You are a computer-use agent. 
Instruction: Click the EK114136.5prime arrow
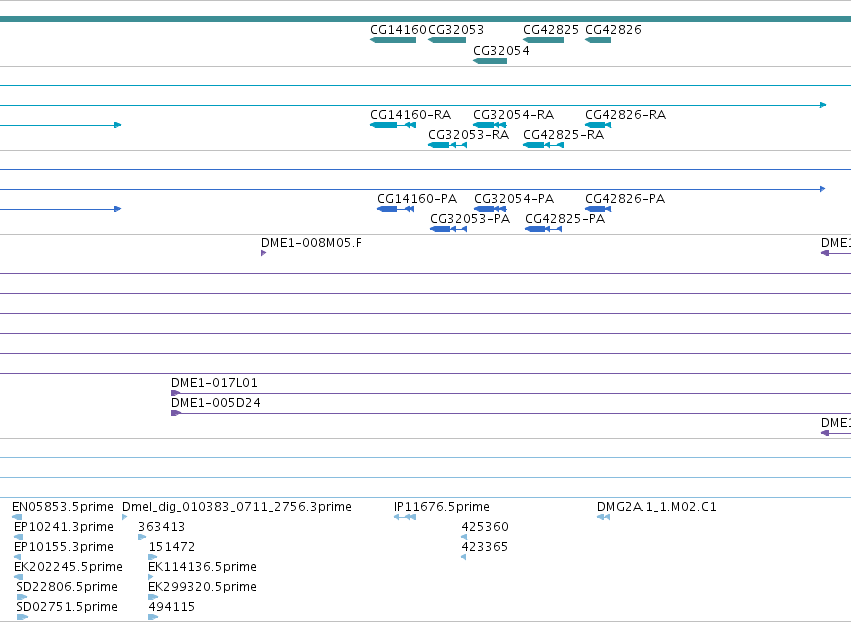(x=151, y=577)
